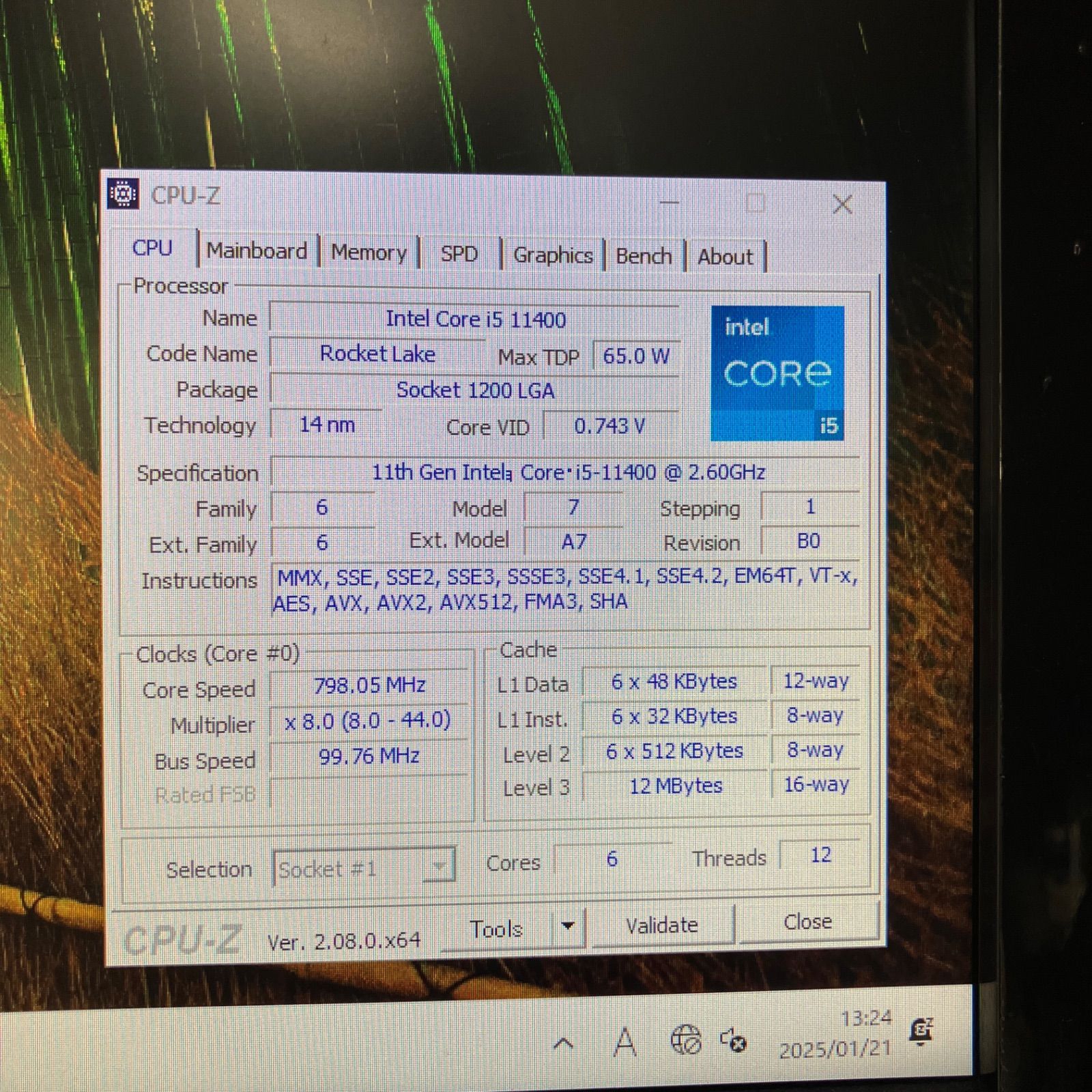
Task: Open the Memory tab
Action: tap(369, 253)
